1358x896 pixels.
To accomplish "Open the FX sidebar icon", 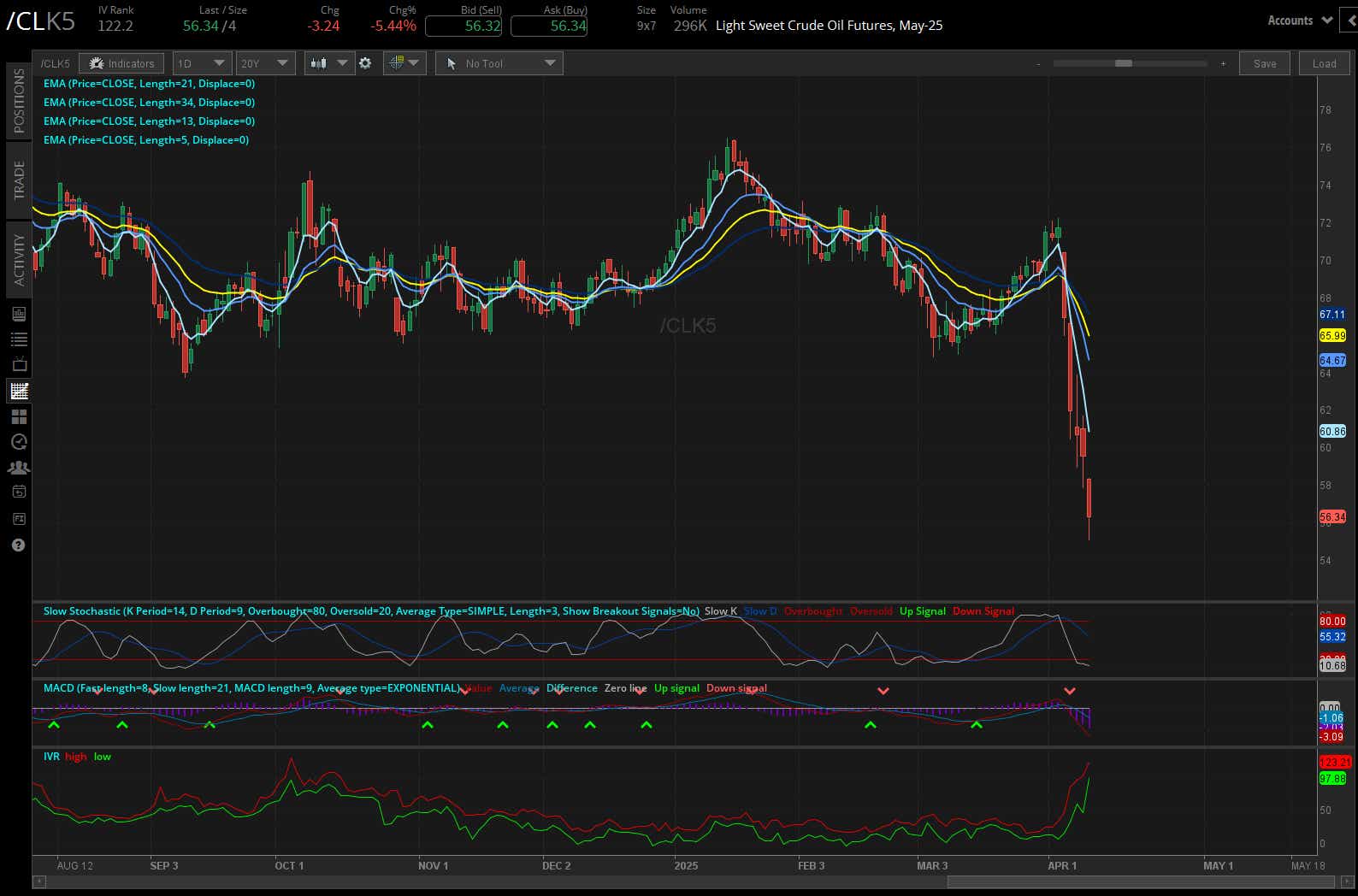I will pyautogui.click(x=18, y=519).
